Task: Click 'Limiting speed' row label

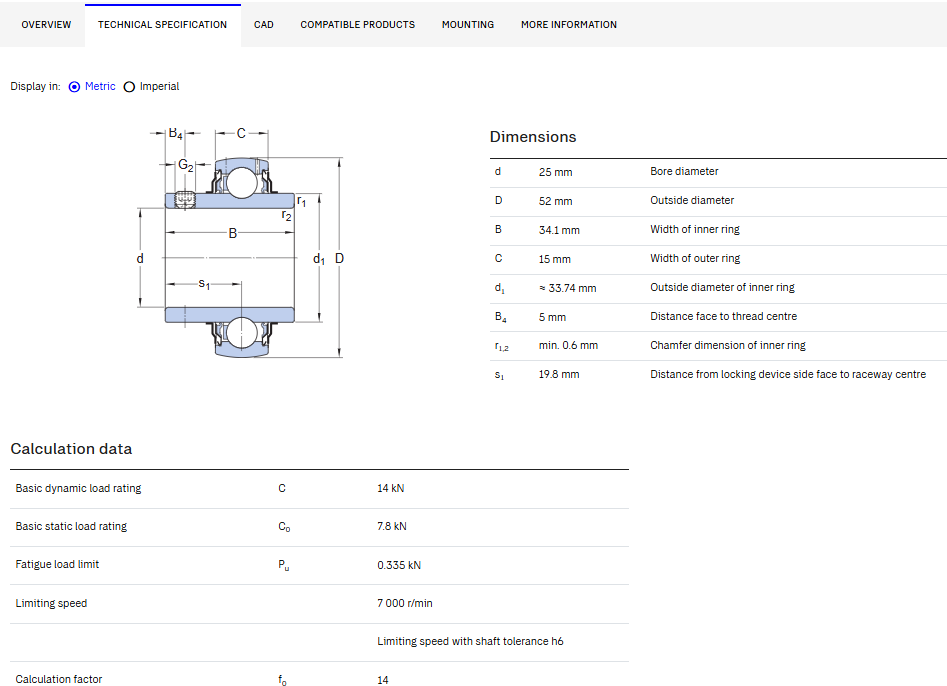Action: [51, 603]
